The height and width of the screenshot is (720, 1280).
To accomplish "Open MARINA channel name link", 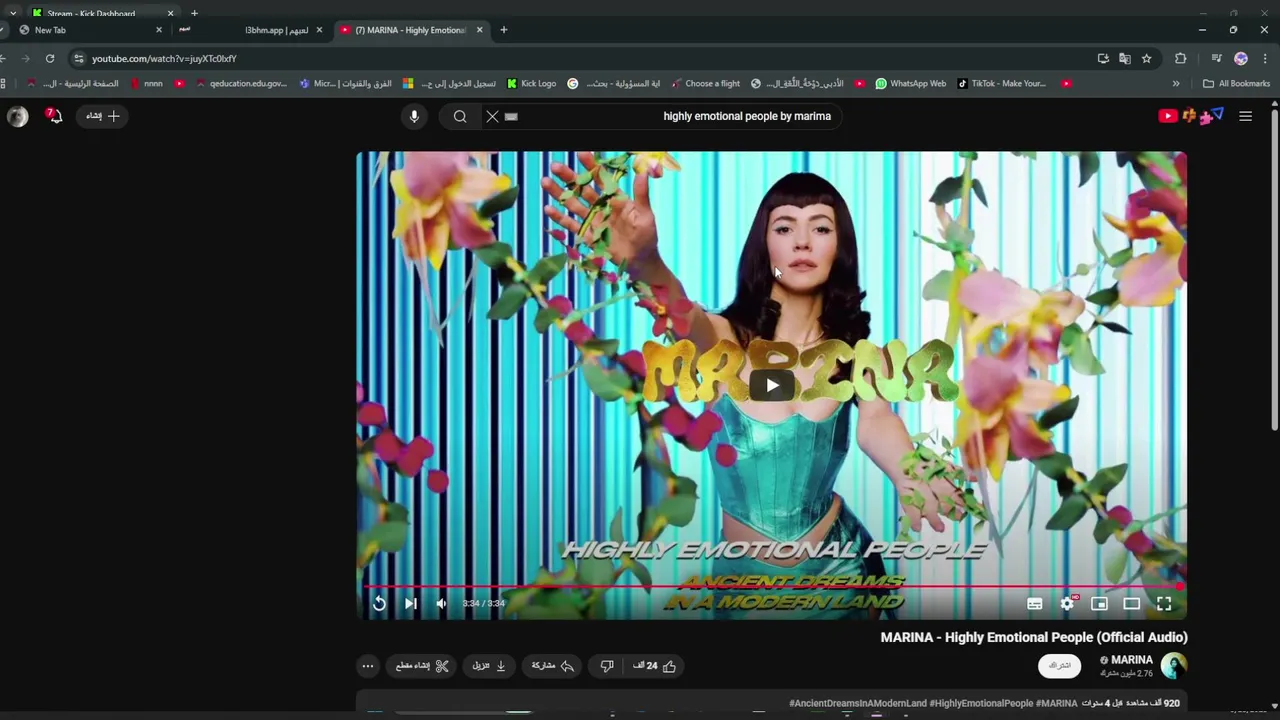I will pos(1132,660).
